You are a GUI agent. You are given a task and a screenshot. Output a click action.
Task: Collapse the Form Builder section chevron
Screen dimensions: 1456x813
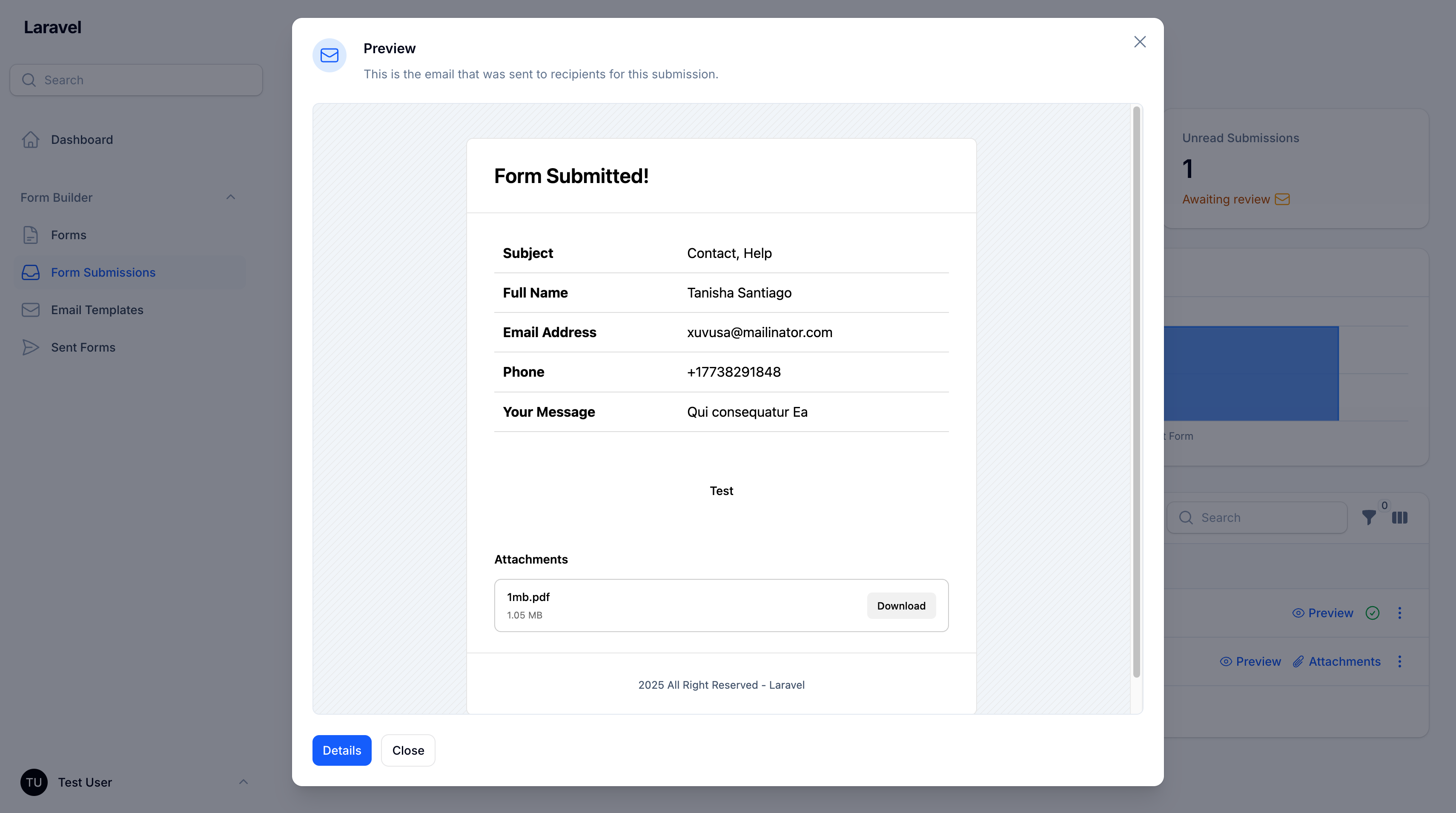[x=231, y=197]
